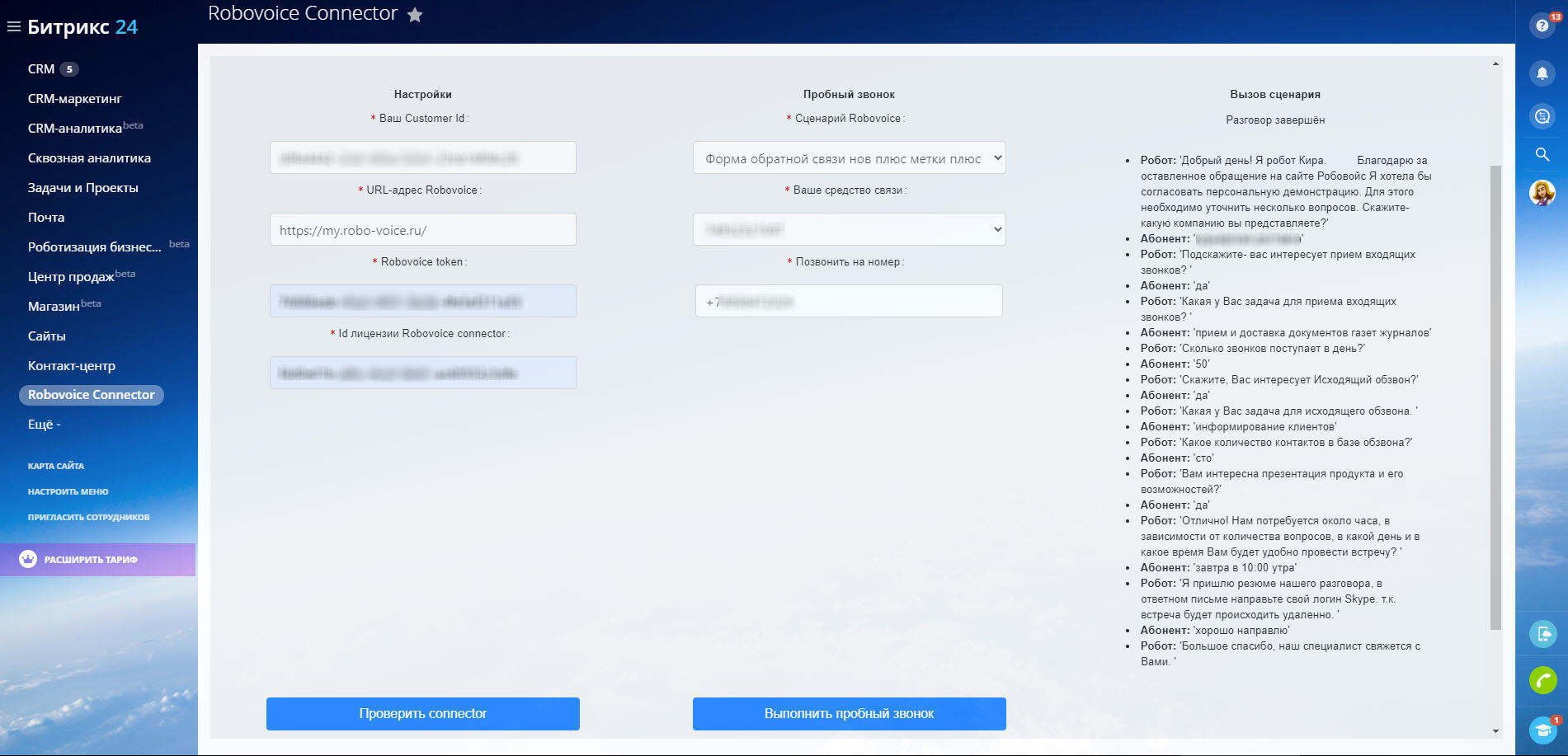Open the help question mark icon

coord(1542,26)
